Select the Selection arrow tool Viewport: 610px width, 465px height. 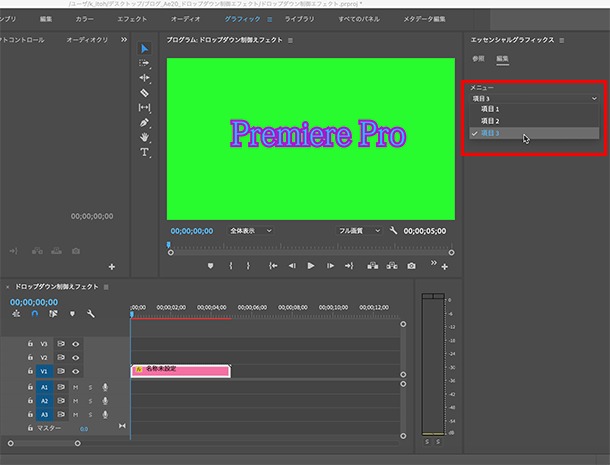point(144,48)
